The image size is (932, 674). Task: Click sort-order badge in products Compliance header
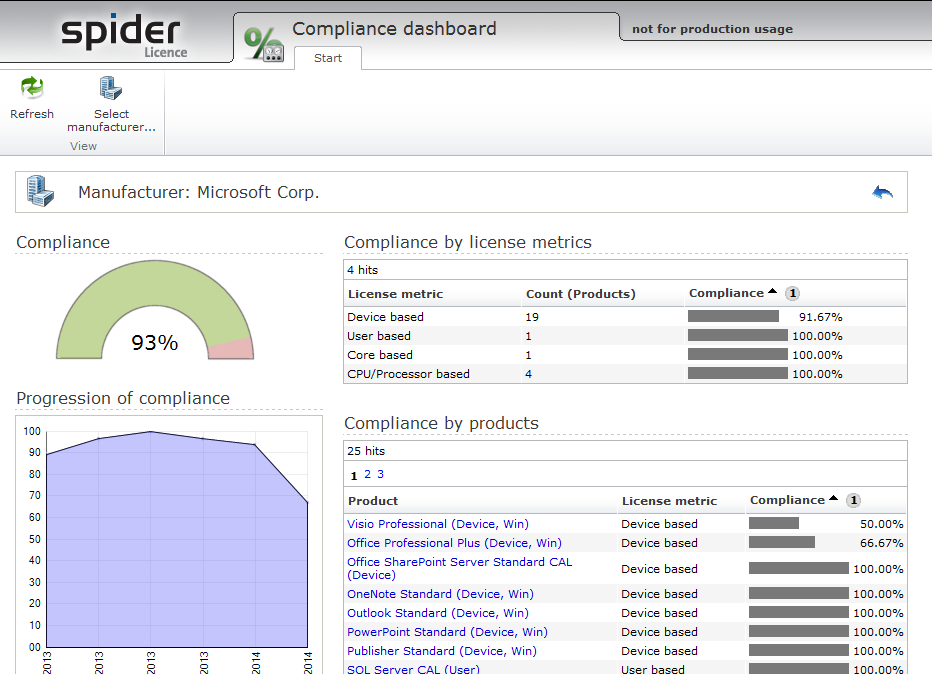(x=853, y=500)
